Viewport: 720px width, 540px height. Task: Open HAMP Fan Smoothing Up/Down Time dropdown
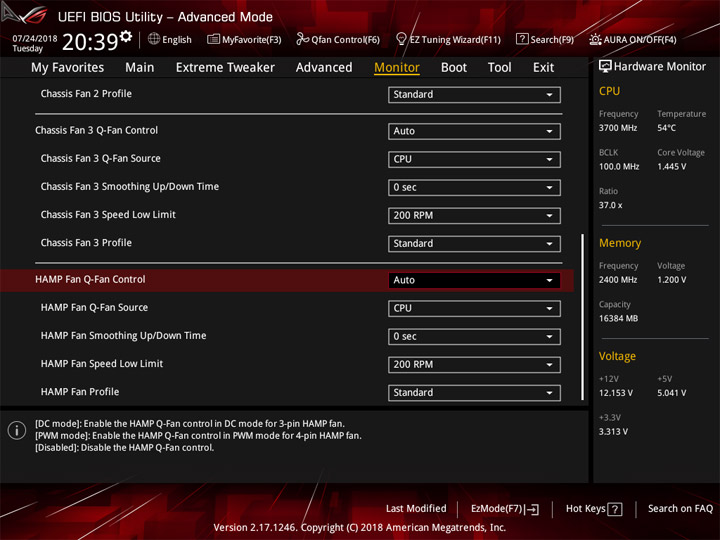474,336
